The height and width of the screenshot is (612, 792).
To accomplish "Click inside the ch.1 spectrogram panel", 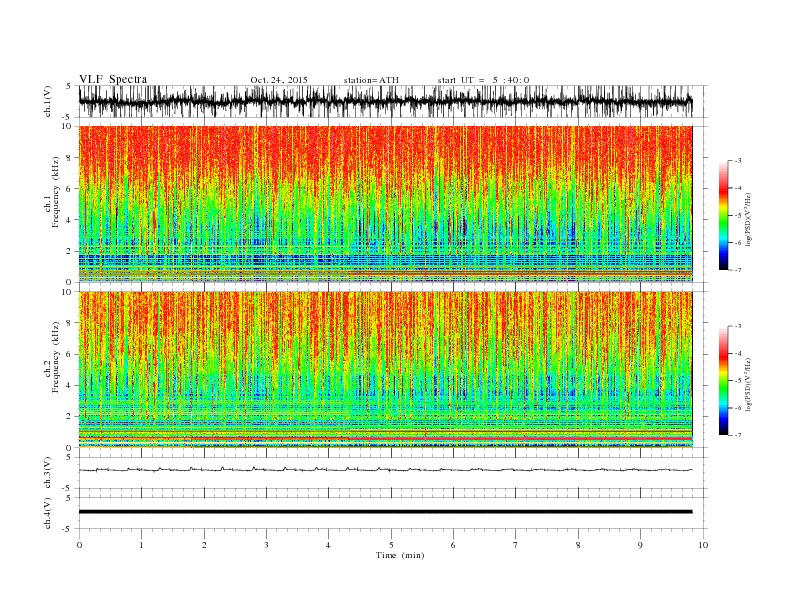I will point(385,204).
